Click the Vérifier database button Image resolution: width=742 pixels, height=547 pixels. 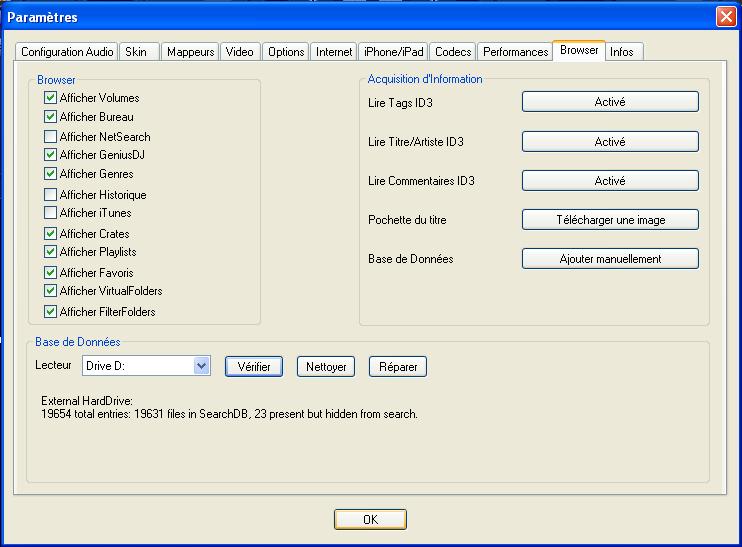click(254, 367)
